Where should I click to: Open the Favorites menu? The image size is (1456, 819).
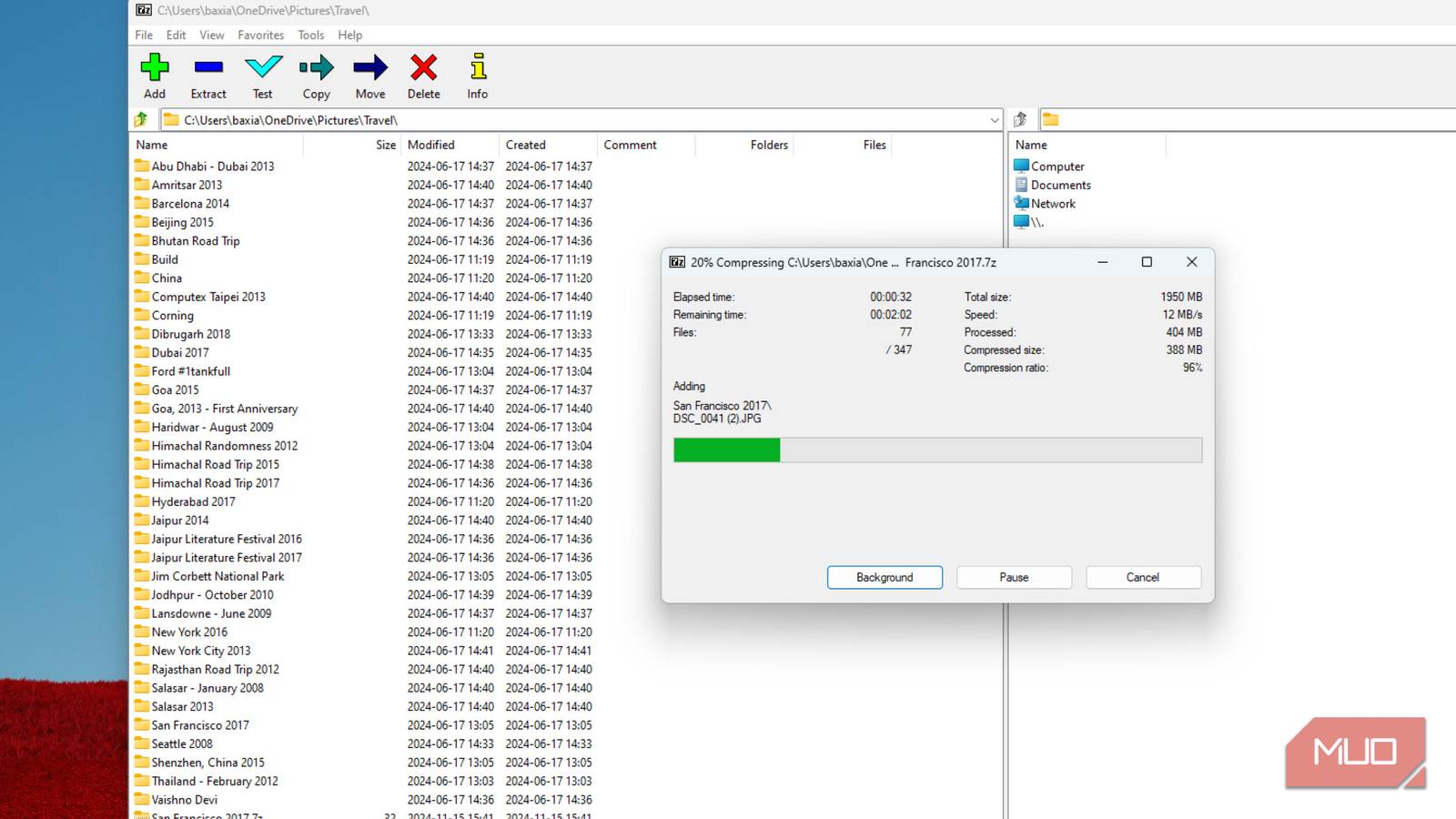[260, 35]
